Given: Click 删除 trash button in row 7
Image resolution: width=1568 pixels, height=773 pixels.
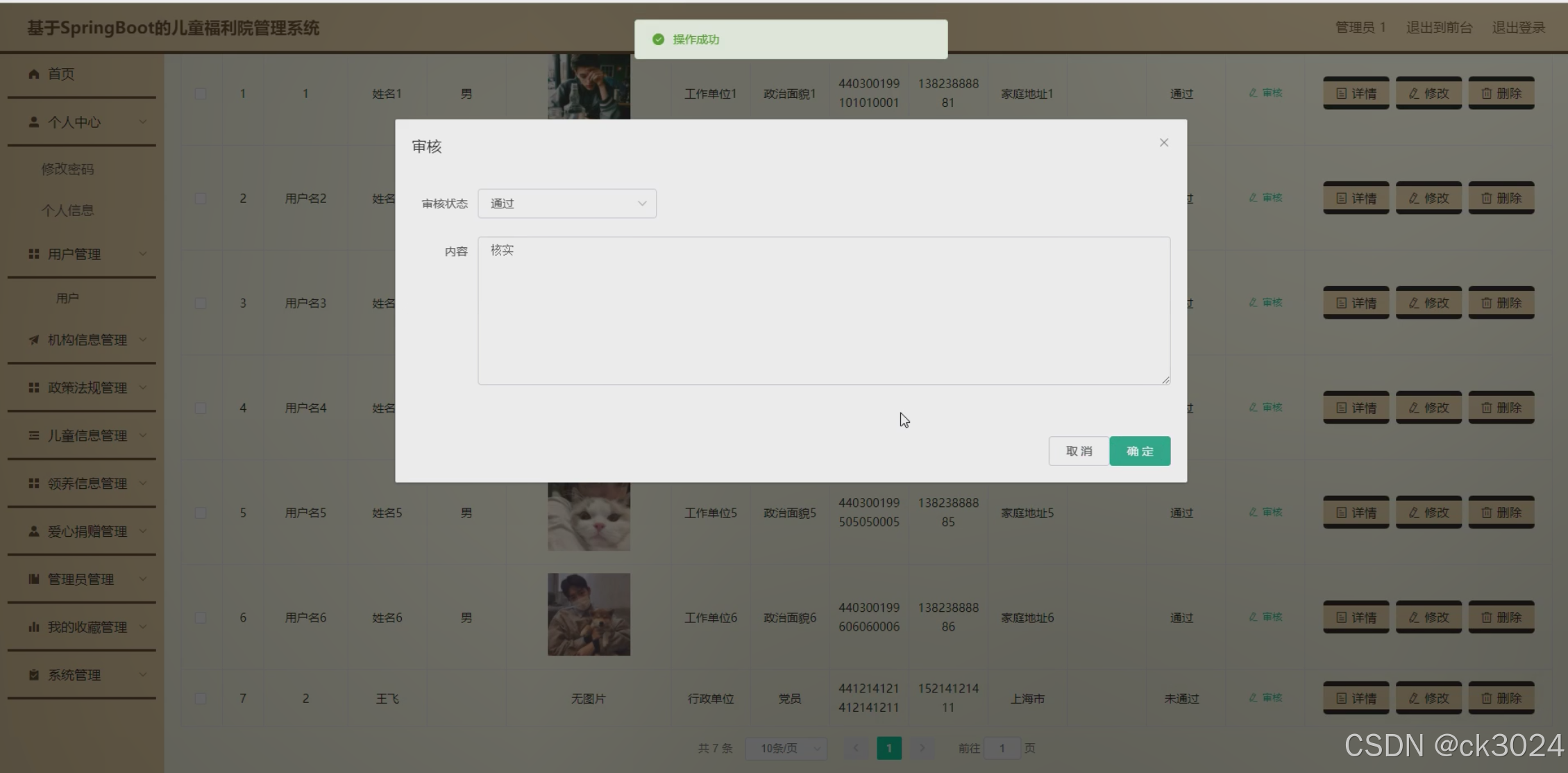Looking at the screenshot, I should tap(1501, 698).
